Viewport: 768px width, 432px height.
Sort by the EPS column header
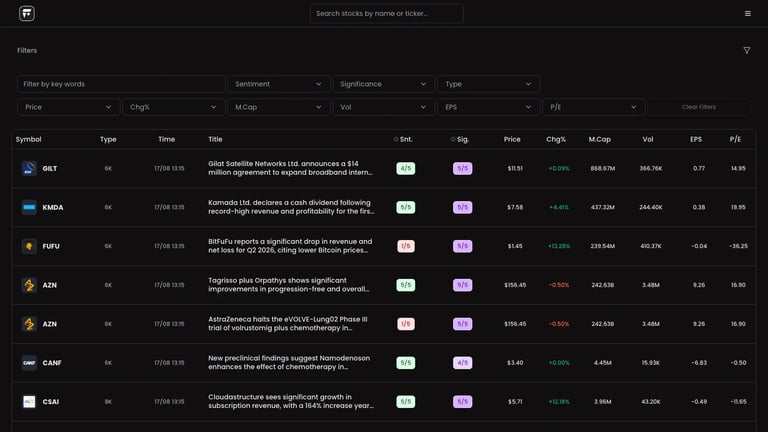tap(696, 139)
